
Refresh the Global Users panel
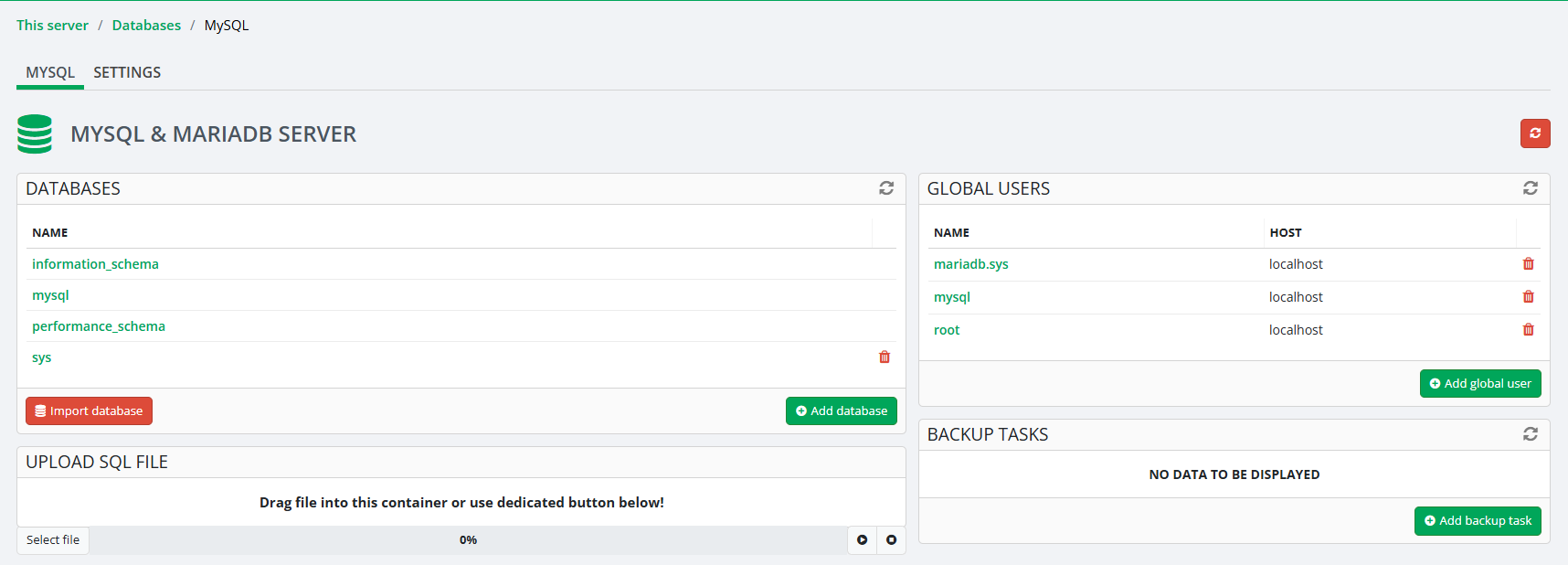pyautogui.click(x=1531, y=187)
